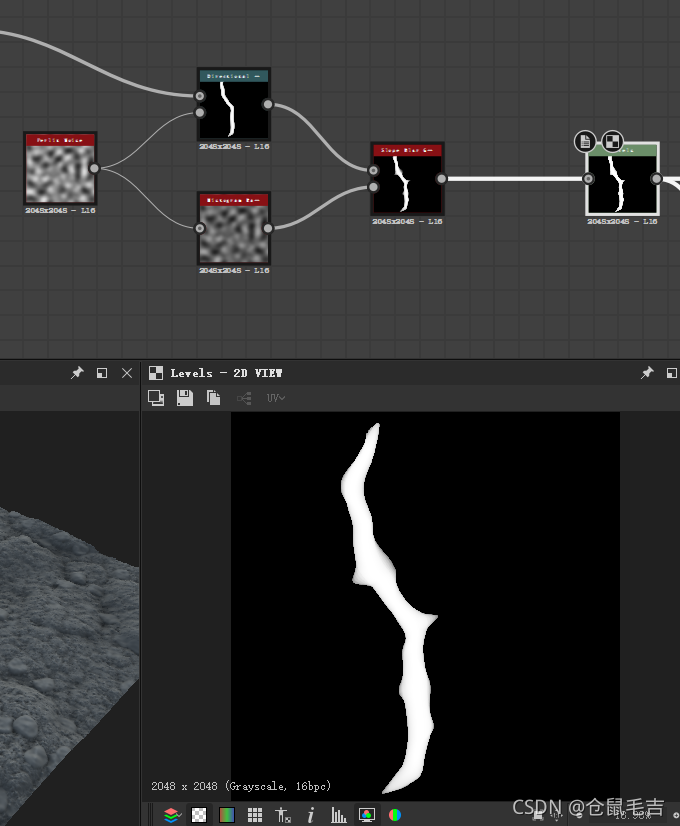Save the 2D view as bitmap
Viewport: 680px width, 826px height.
[185, 398]
